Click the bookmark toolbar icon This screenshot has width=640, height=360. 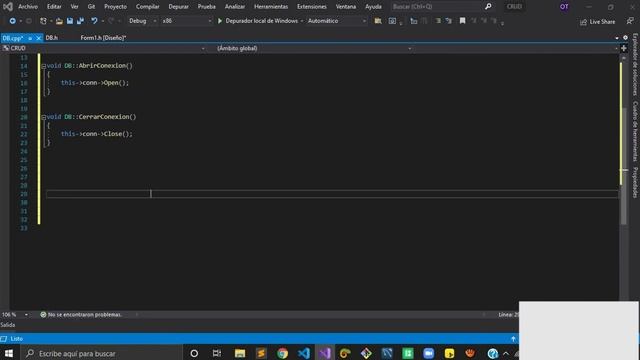tap(462, 21)
